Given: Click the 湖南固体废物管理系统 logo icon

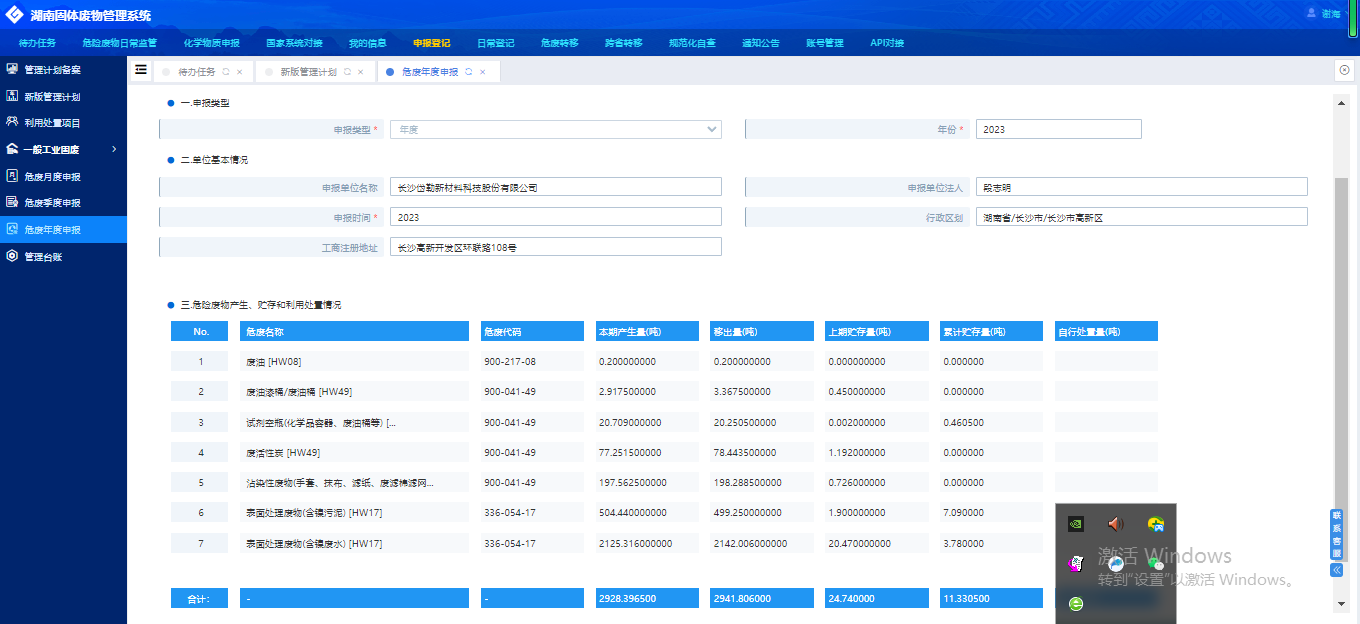Looking at the screenshot, I should point(15,15).
